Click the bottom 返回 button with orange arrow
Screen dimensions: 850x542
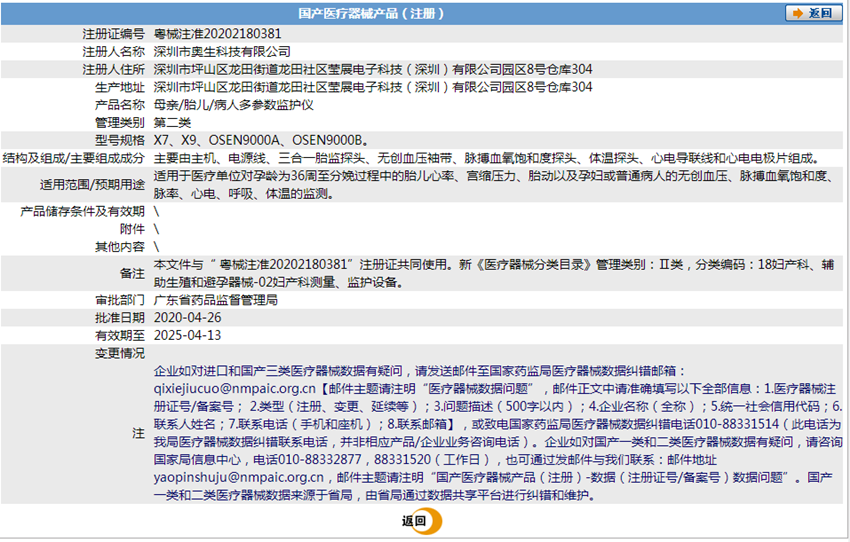[420, 520]
